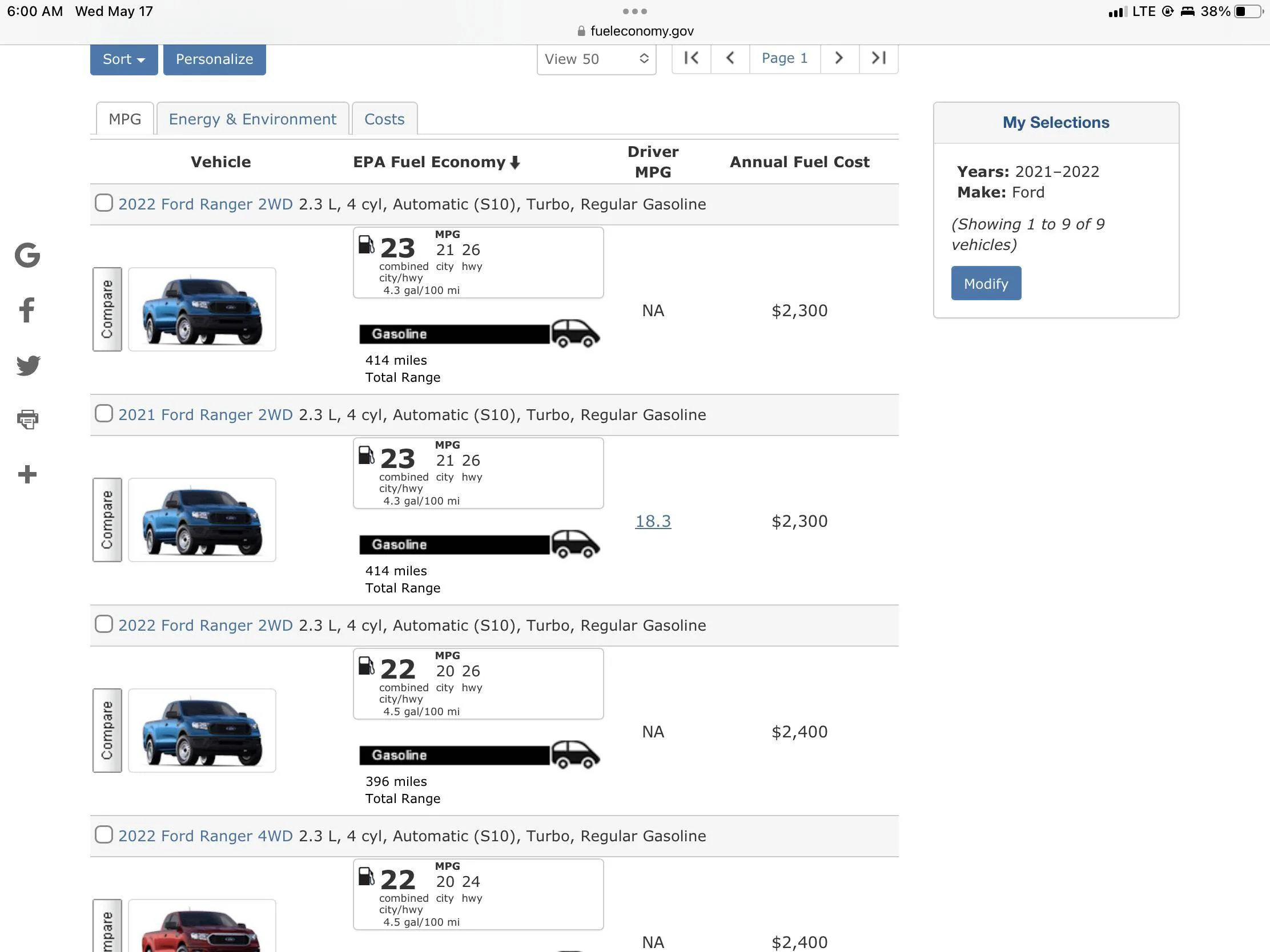
Task: Tick checkbox for 2021 Ford Ranger 2WD
Action: pyautogui.click(x=104, y=413)
